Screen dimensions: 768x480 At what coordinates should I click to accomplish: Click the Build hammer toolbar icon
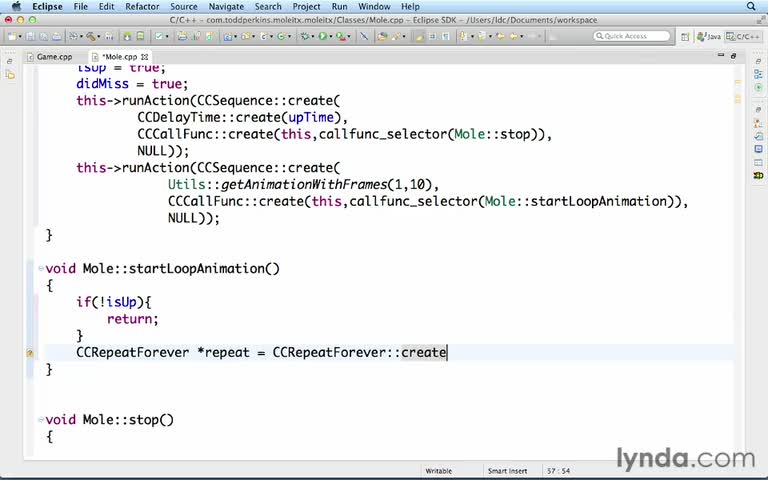point(91,37)
